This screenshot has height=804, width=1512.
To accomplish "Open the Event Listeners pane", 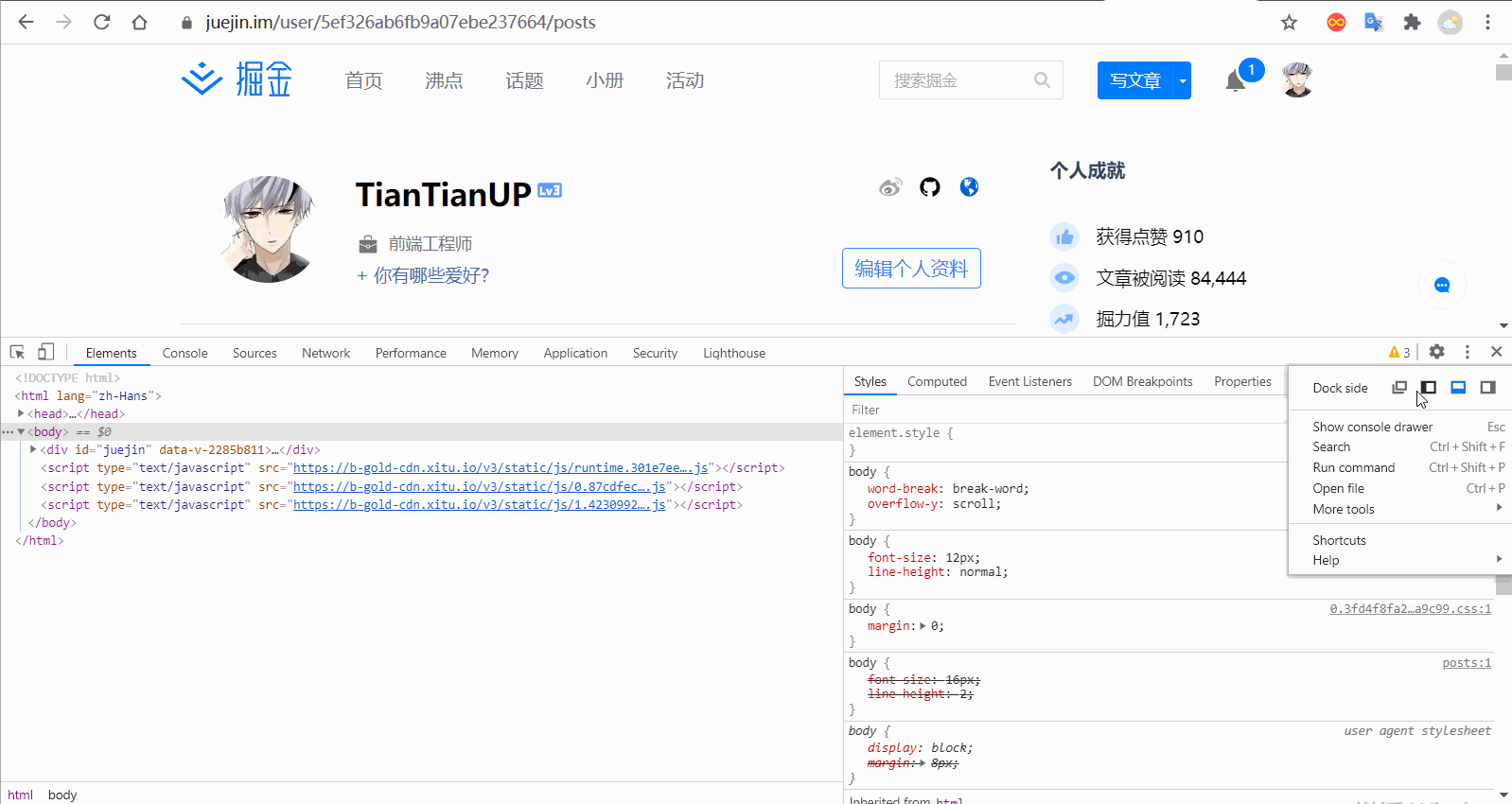I will click(x=1029, y=381).
